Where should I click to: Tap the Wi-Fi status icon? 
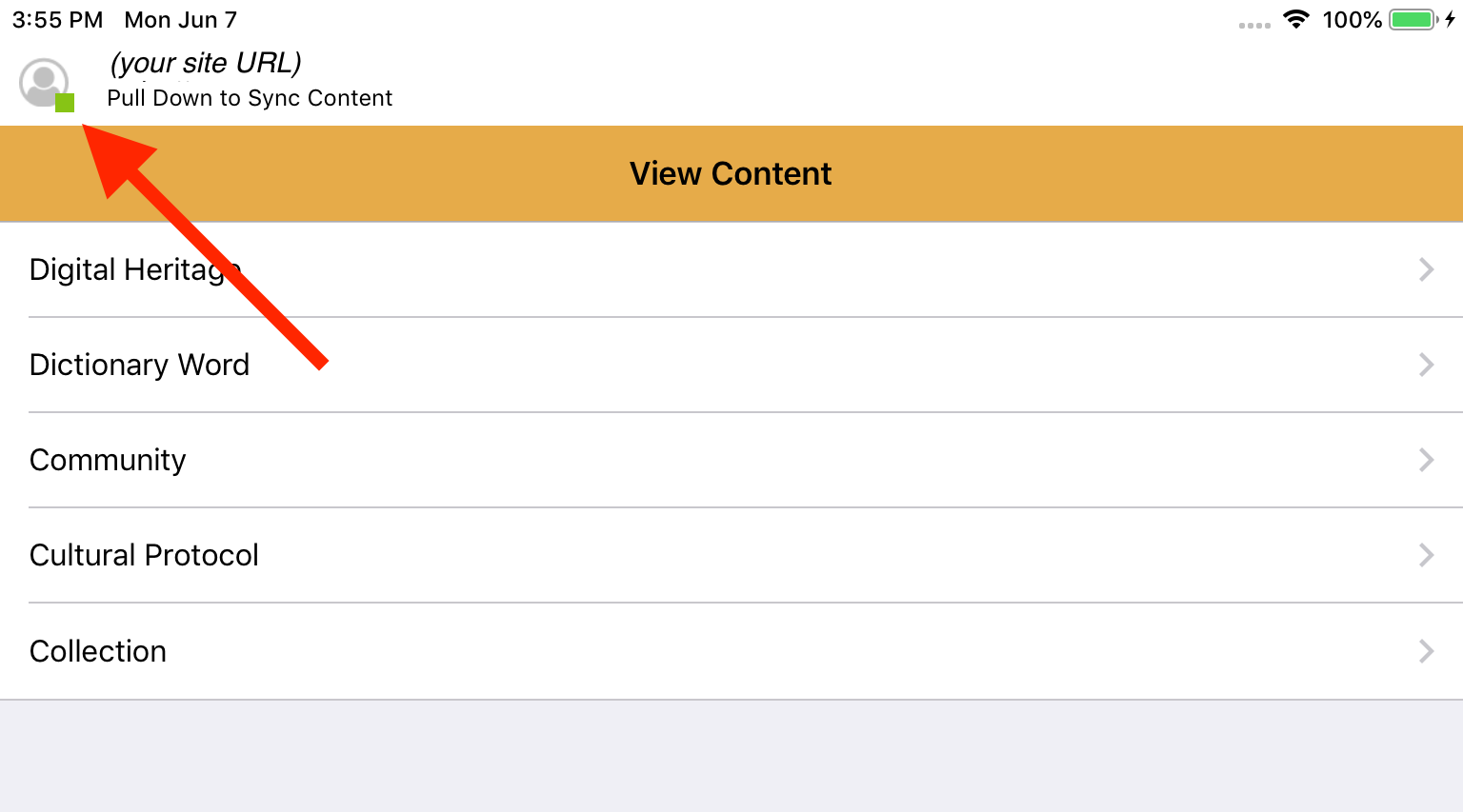tap(1295, 19)
